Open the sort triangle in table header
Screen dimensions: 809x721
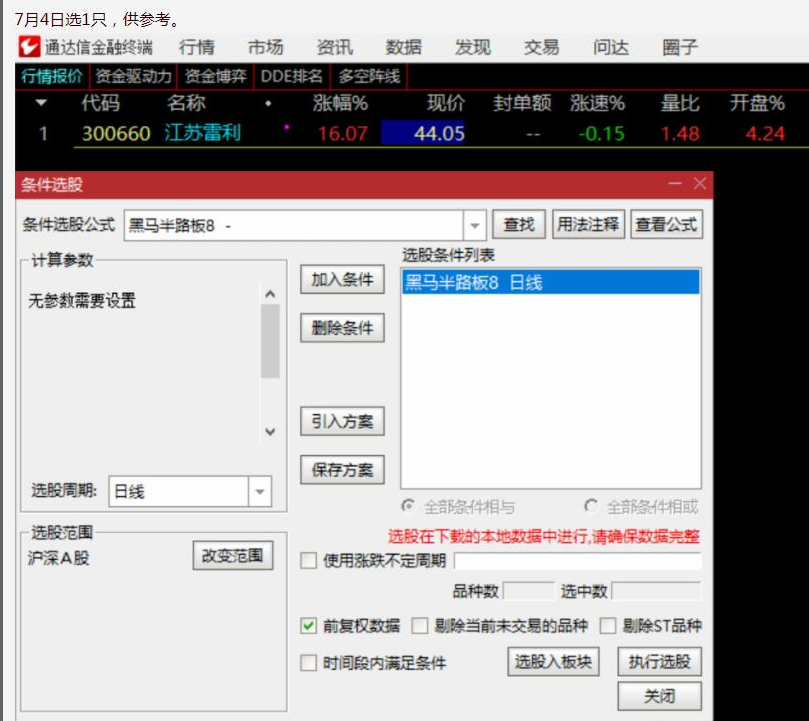point(41,103)
